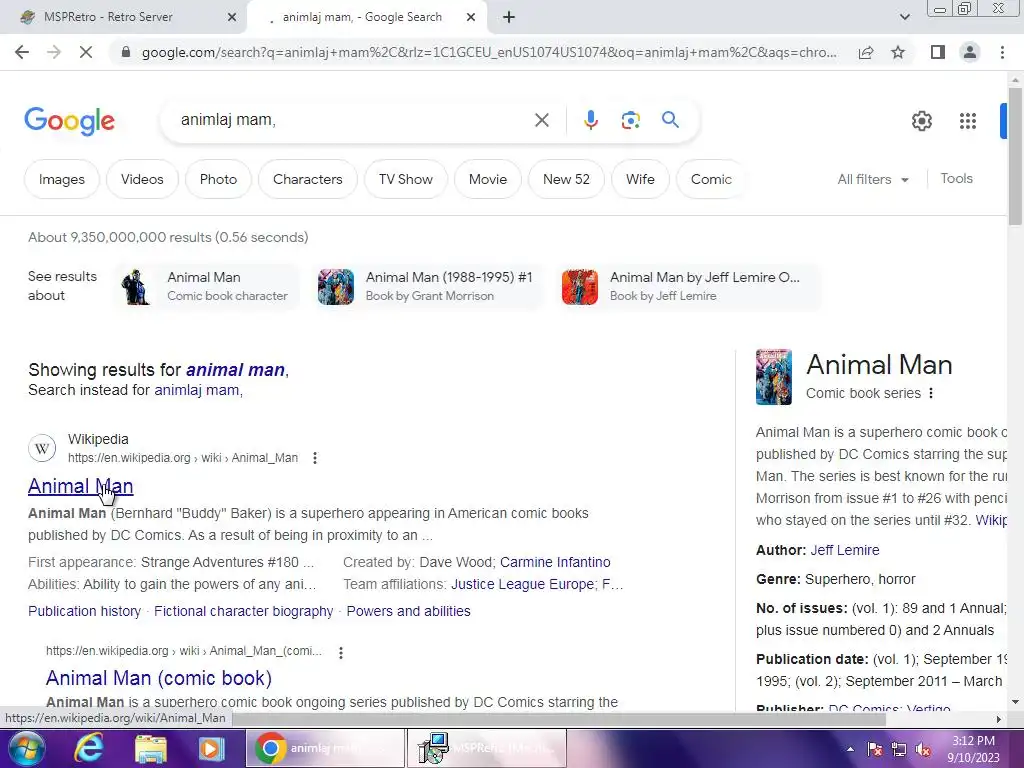Click the knowledge panel comic cover thumbnail
Viewport: 1024px width, 768px height.
(x=774, y=377)
